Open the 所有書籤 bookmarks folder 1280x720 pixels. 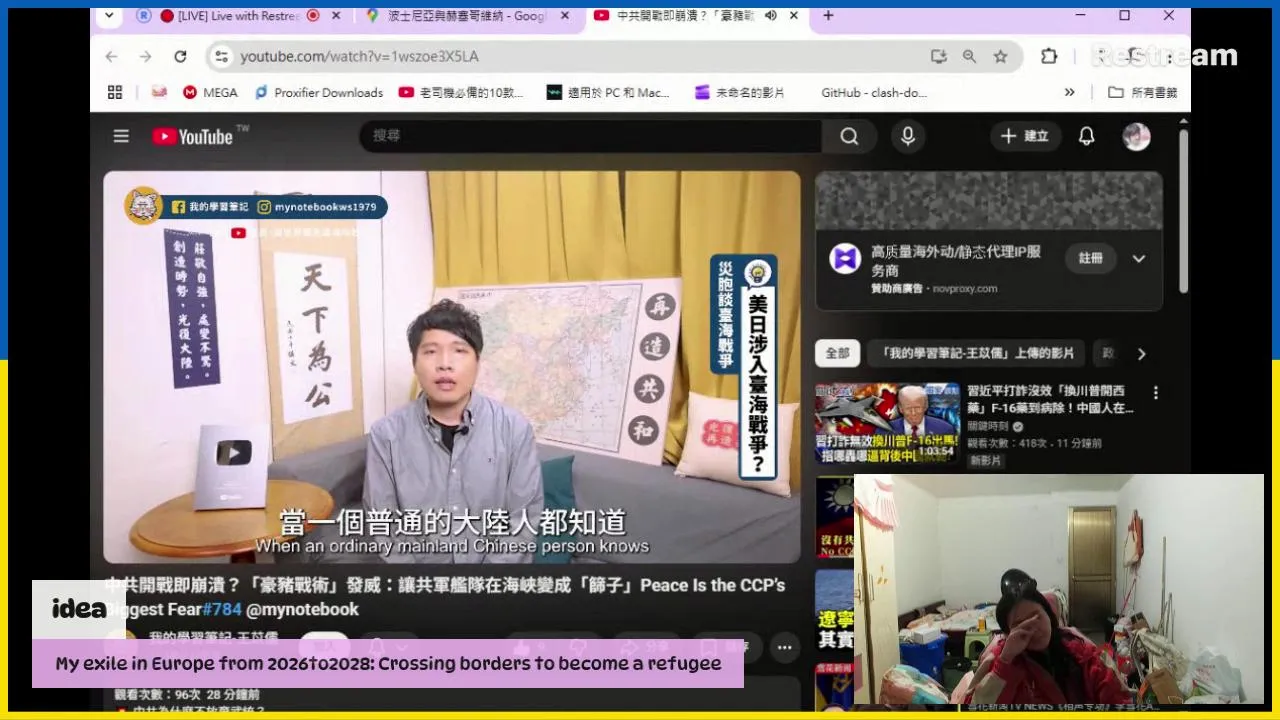tap(1142, 92)
